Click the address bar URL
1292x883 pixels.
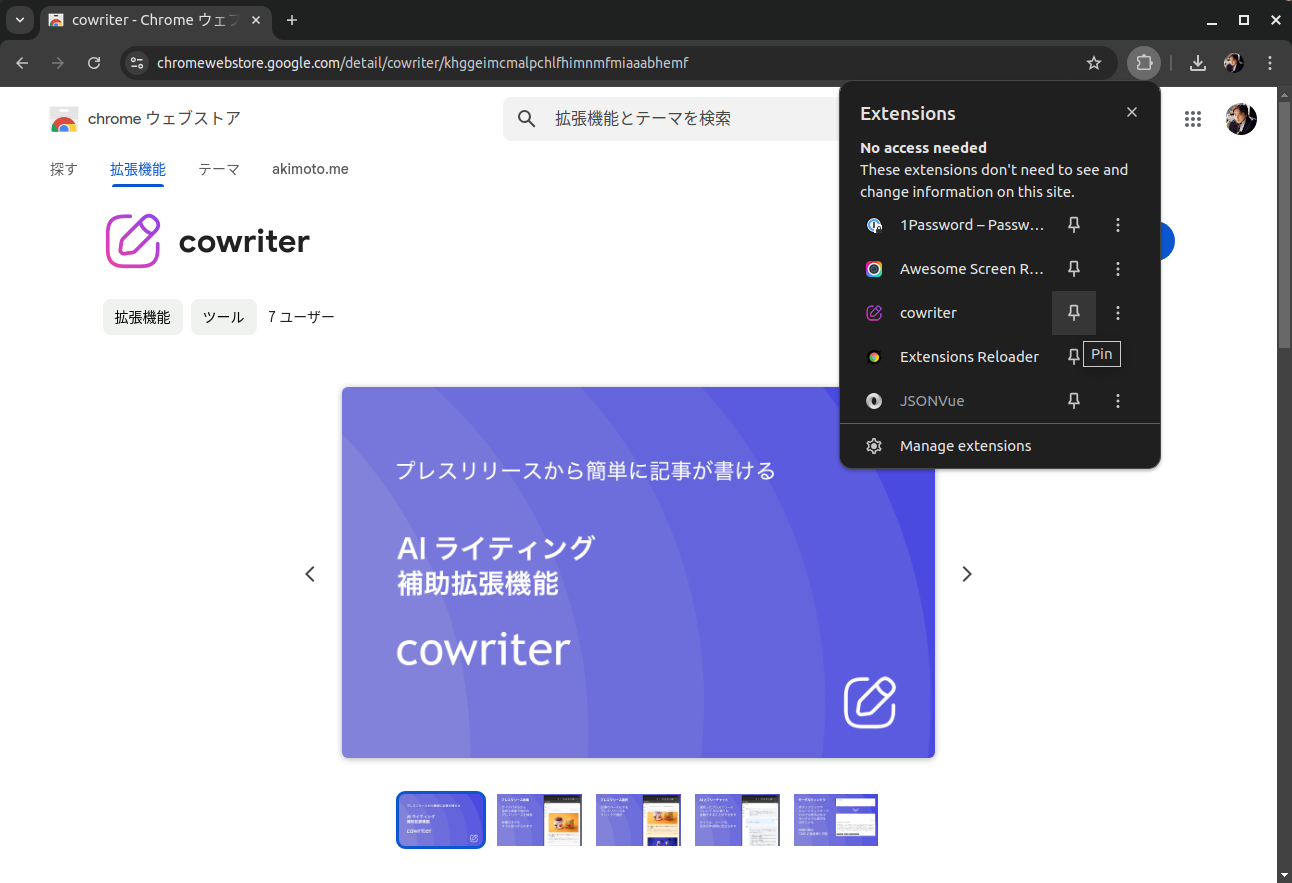422,63
